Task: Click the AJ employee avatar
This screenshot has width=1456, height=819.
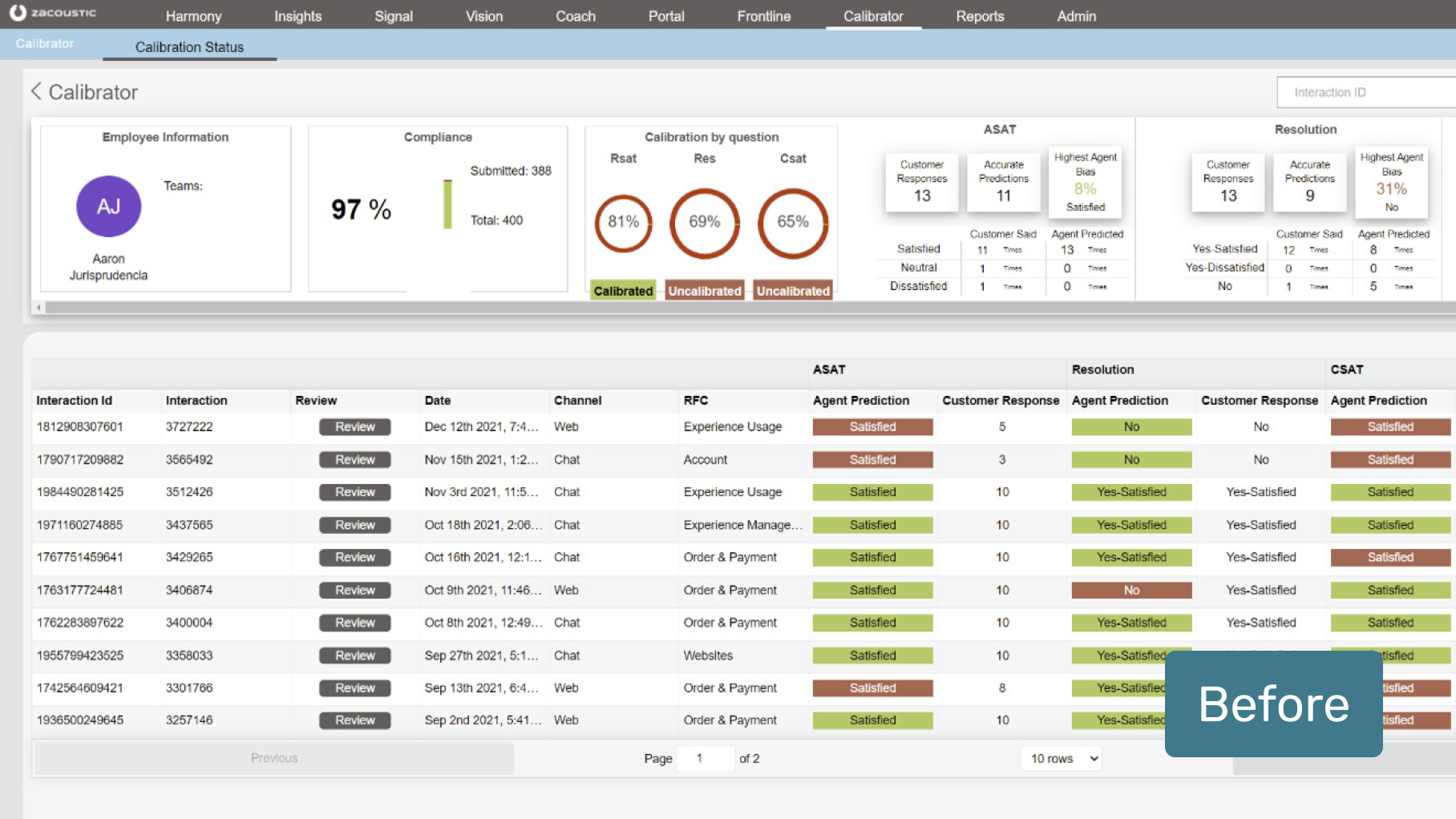Action: [x=108, y=207]
